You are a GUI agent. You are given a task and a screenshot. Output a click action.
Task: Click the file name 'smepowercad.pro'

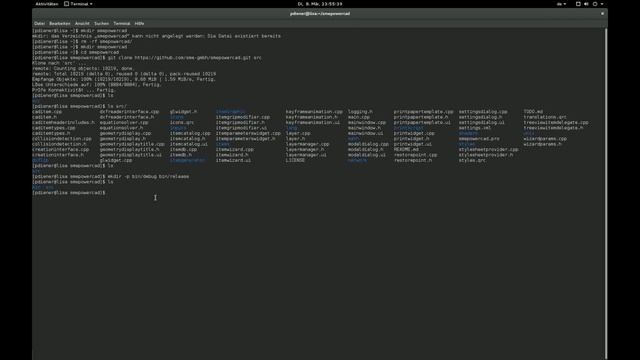coord(479,139)
